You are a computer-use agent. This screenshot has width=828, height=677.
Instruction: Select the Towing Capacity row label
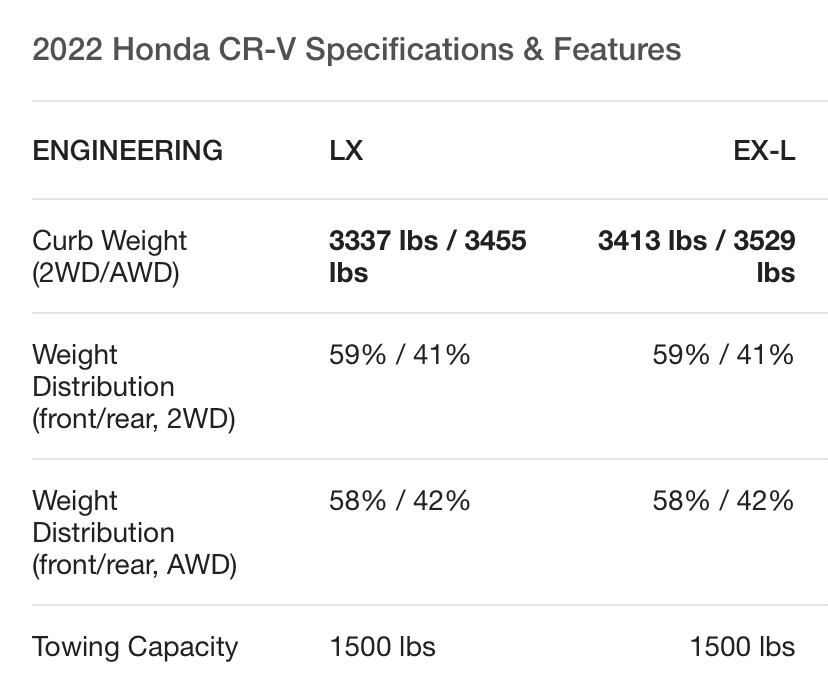[x=135, y=647]
